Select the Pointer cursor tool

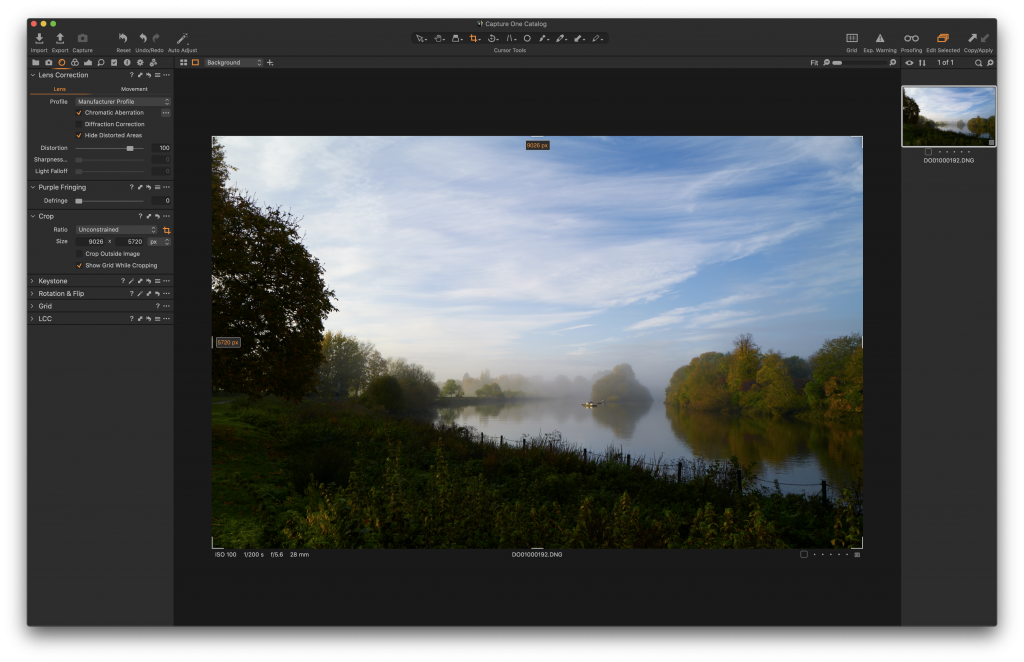pyautogui.click(x=421, y=39)
